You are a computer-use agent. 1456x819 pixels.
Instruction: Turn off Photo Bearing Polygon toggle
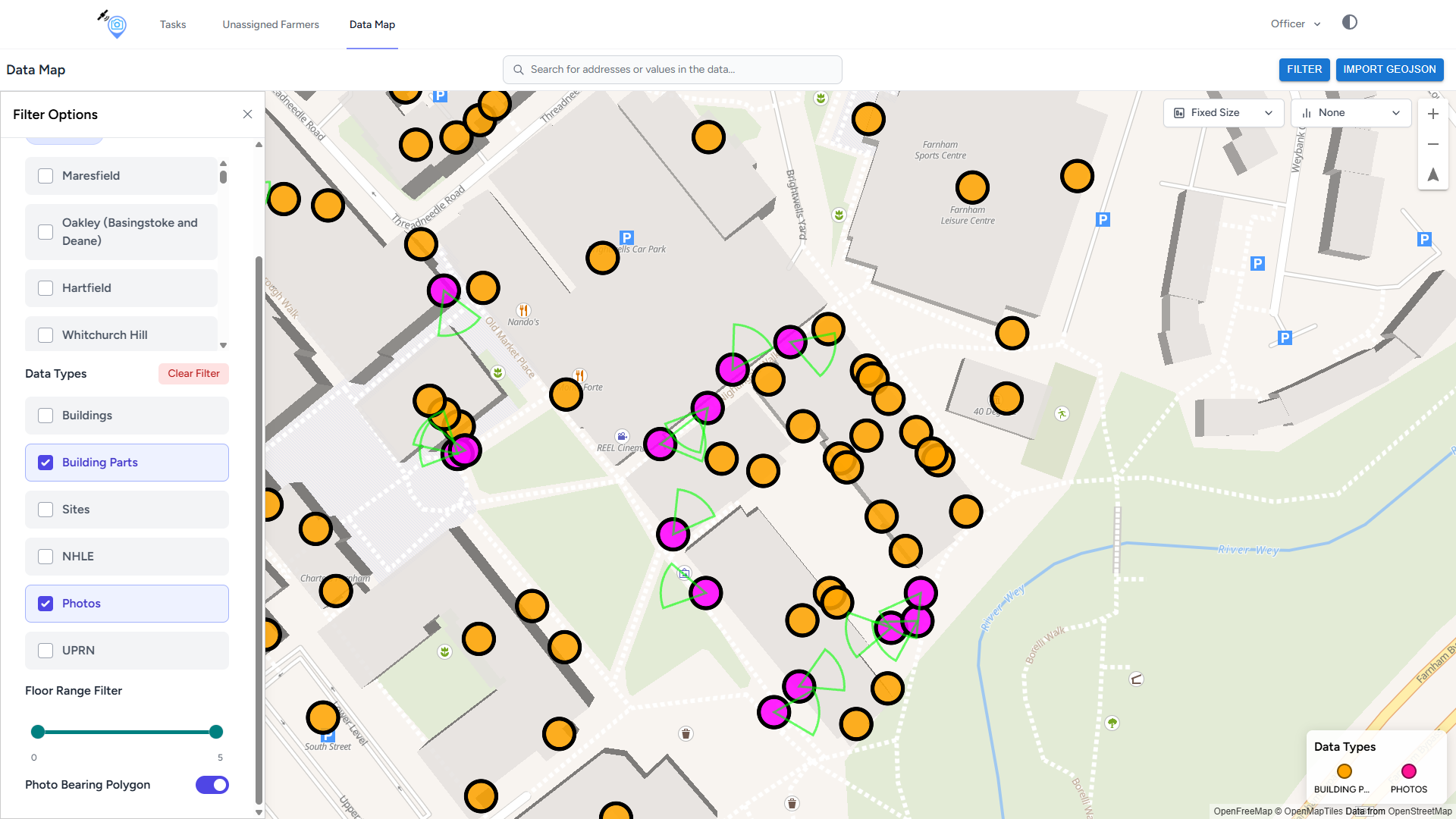212,785
